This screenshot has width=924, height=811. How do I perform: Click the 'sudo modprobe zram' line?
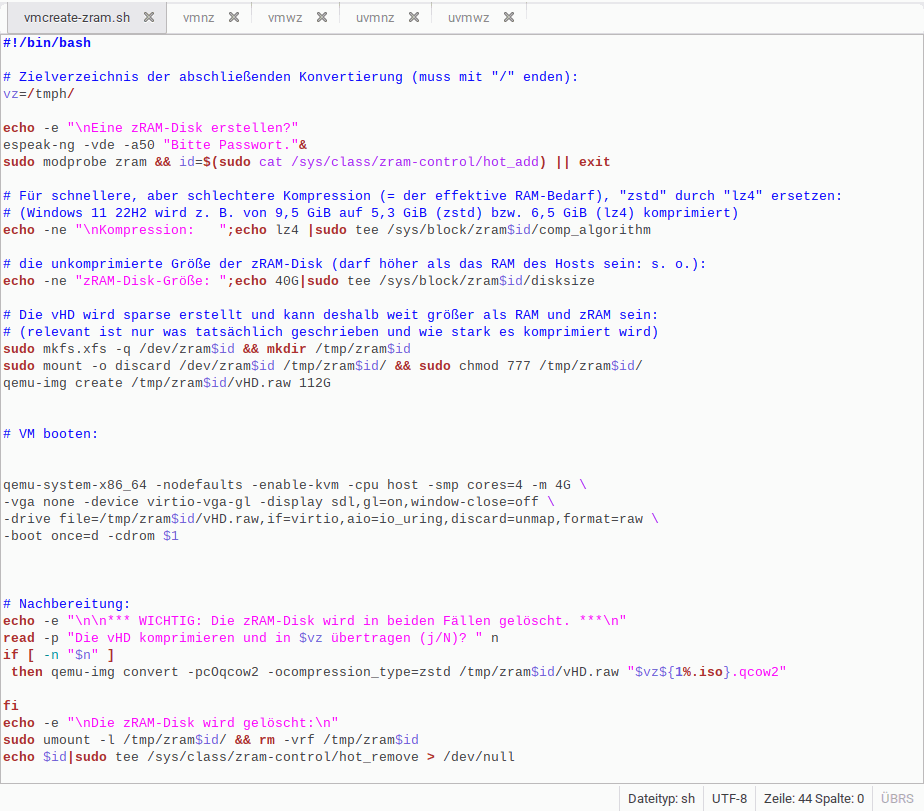coord(306,162)
